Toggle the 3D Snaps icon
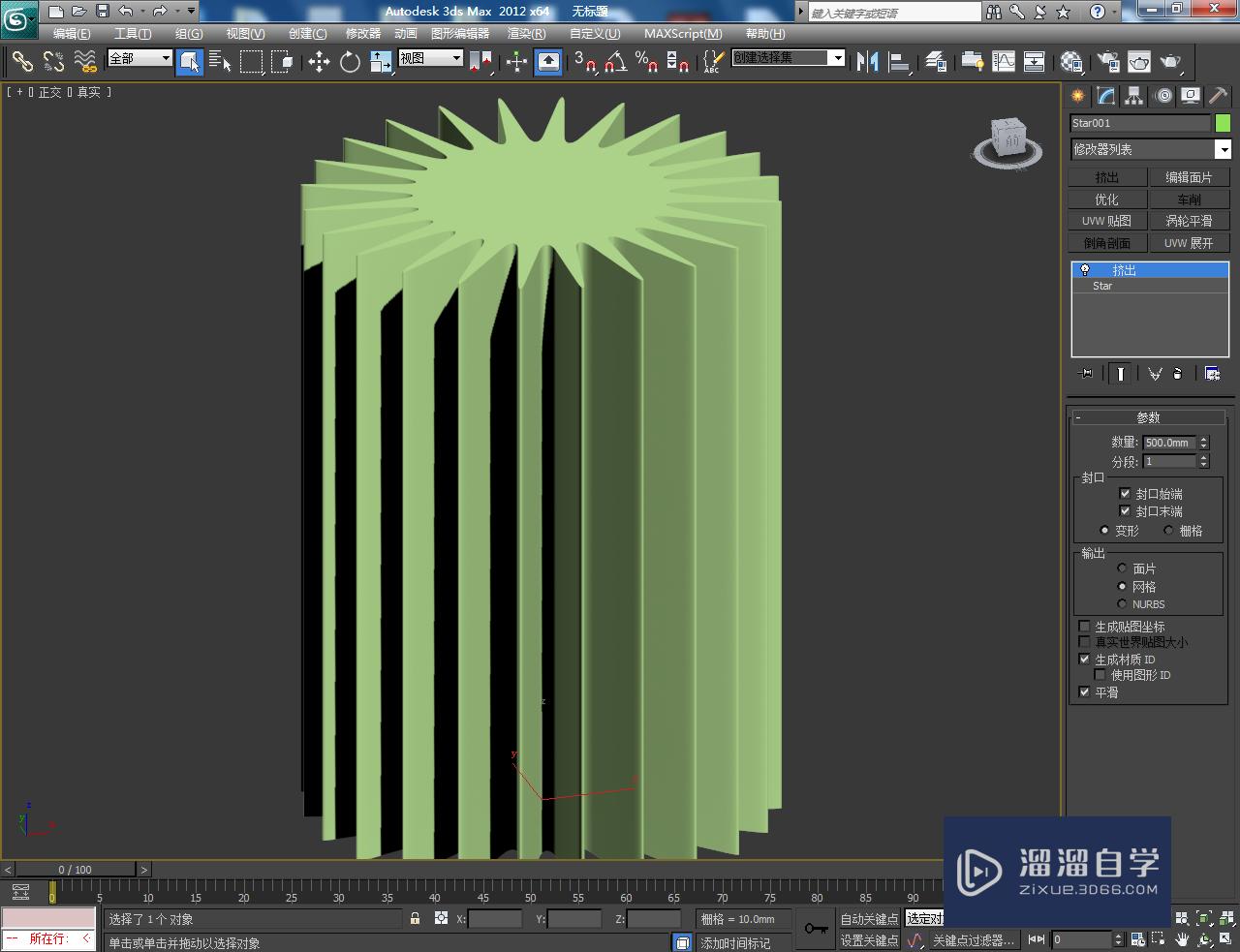Image resolution: width=1240 pixels, height=952 pixels. [x=585, y=62]
